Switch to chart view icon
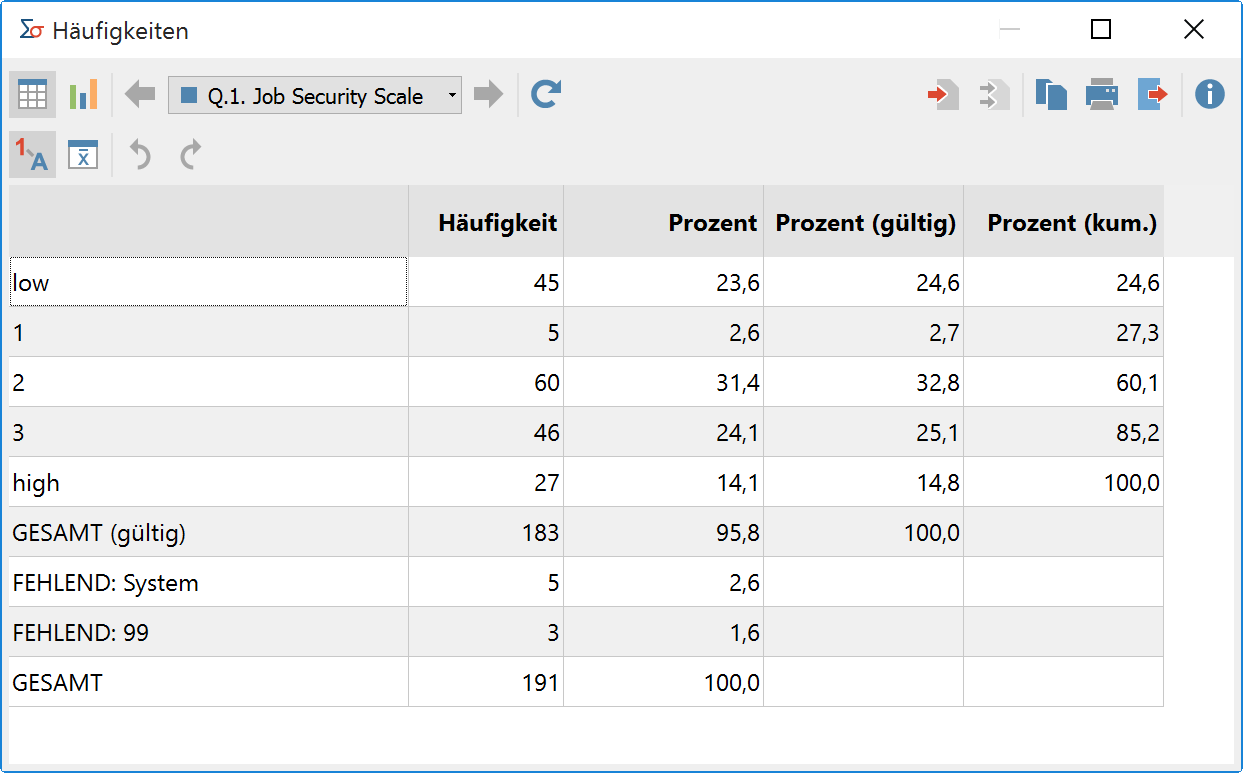Image resolution: width=1243 pixels, height=773 pixels. (x=83, y=95)
